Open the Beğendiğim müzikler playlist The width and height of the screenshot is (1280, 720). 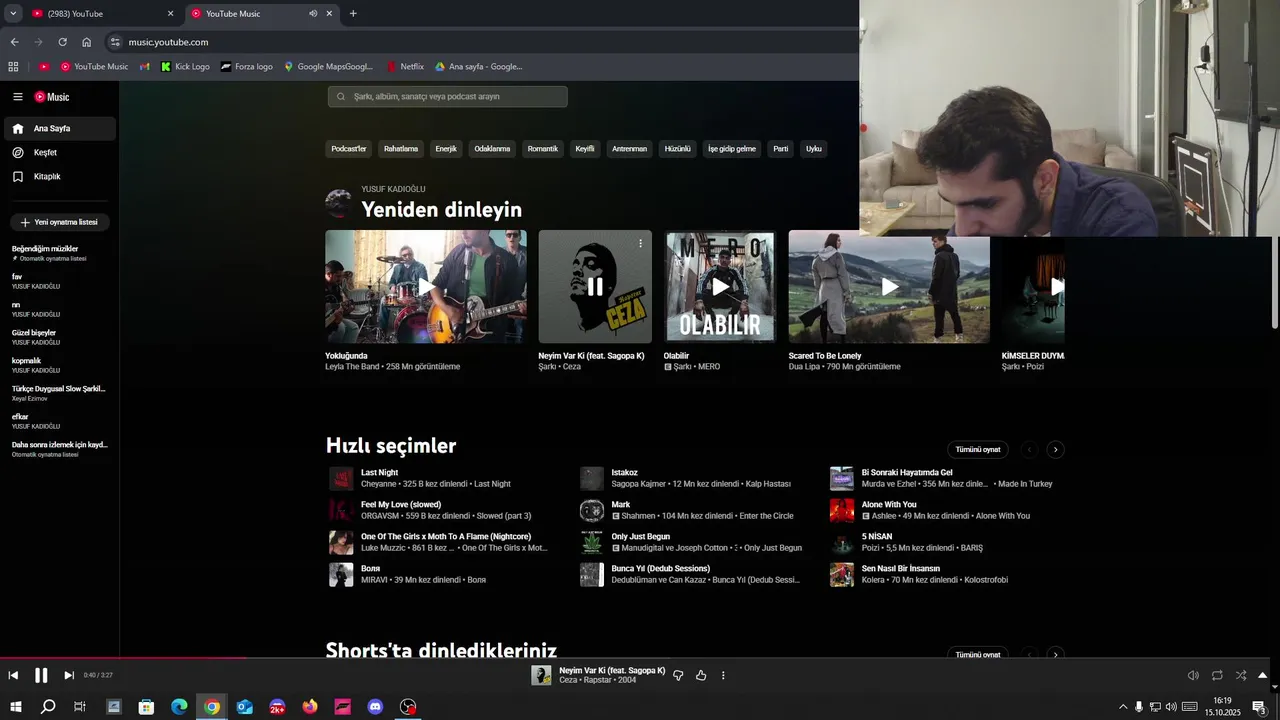click(x=59, y=253)
